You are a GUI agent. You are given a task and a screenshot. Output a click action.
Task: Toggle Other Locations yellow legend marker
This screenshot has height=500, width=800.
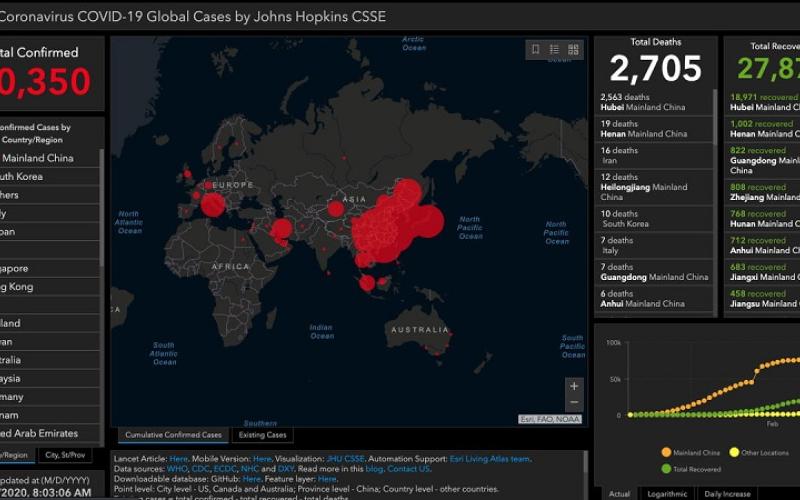pyautogui.click(x=735, y=452)
